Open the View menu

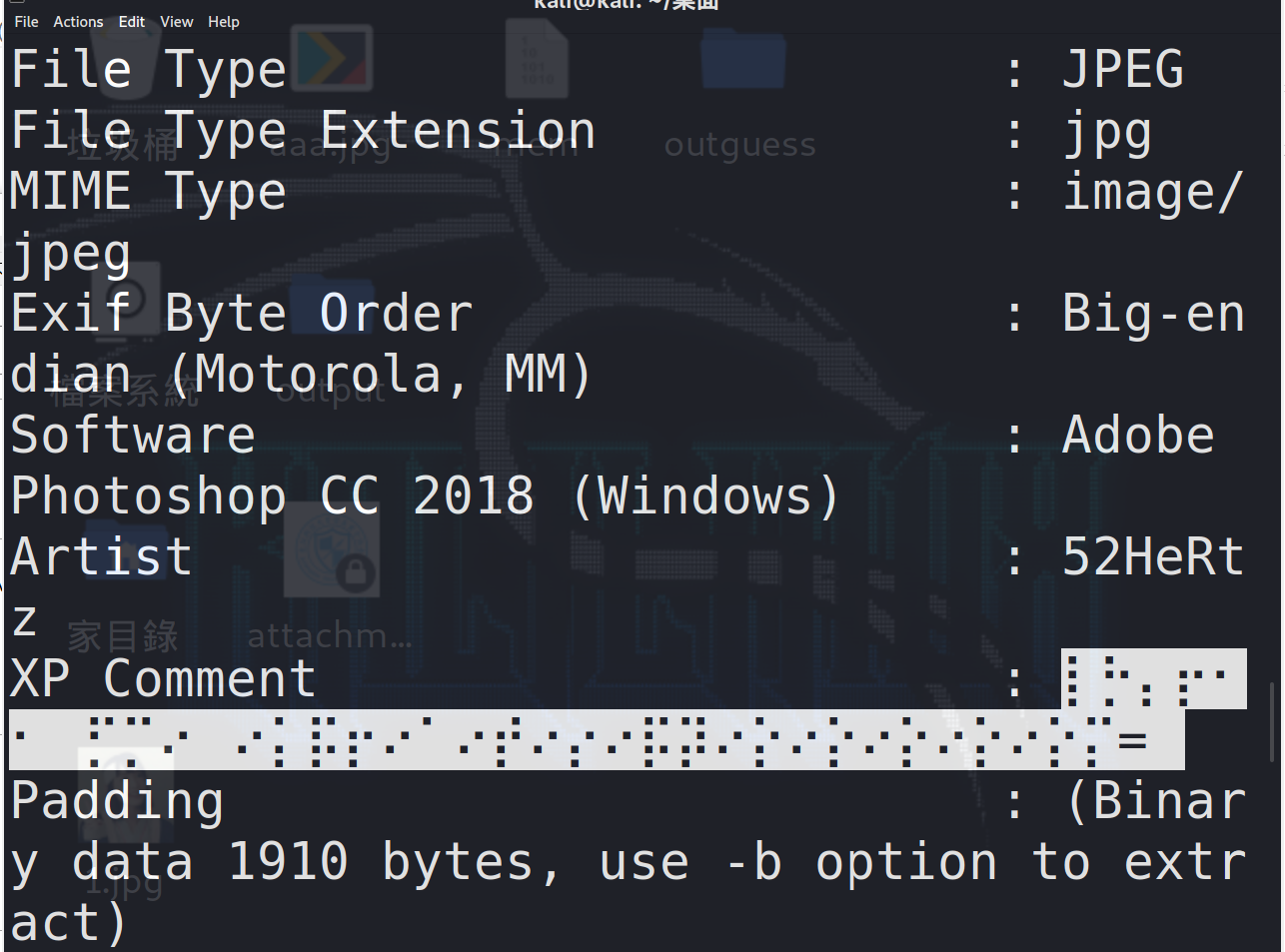pyautogui.click(x=177, y=21)
